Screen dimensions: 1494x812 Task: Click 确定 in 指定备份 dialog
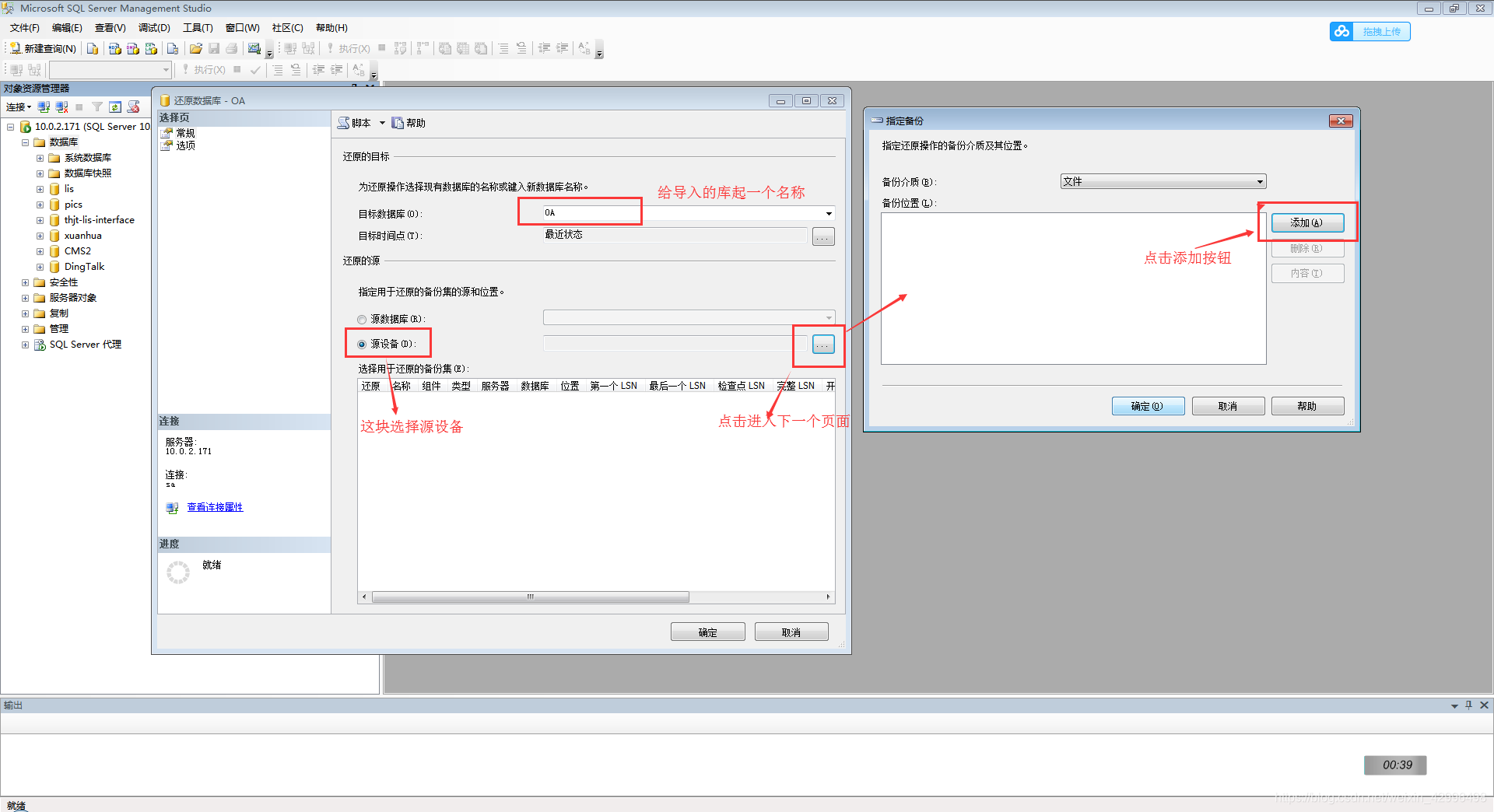coord(1148,406)
